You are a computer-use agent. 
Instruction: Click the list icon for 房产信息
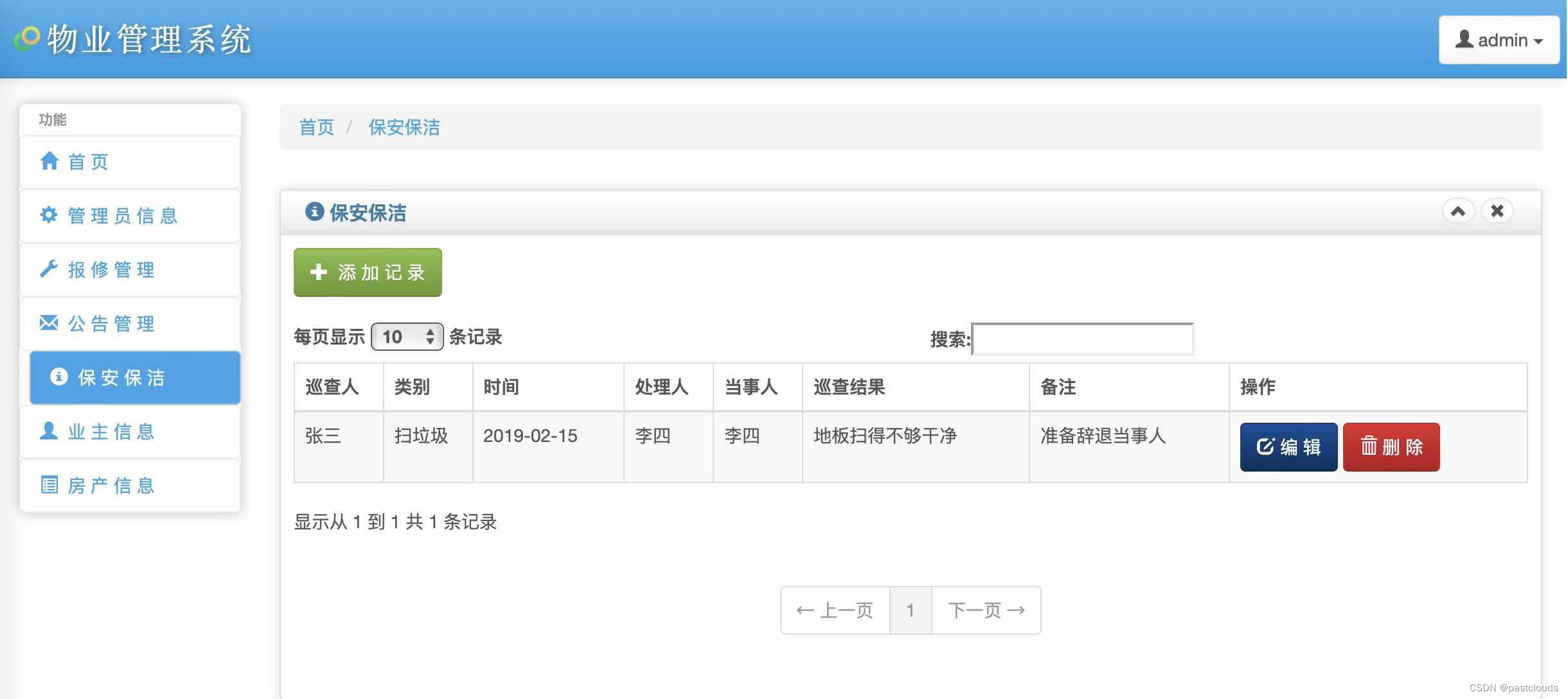[49, 484]
